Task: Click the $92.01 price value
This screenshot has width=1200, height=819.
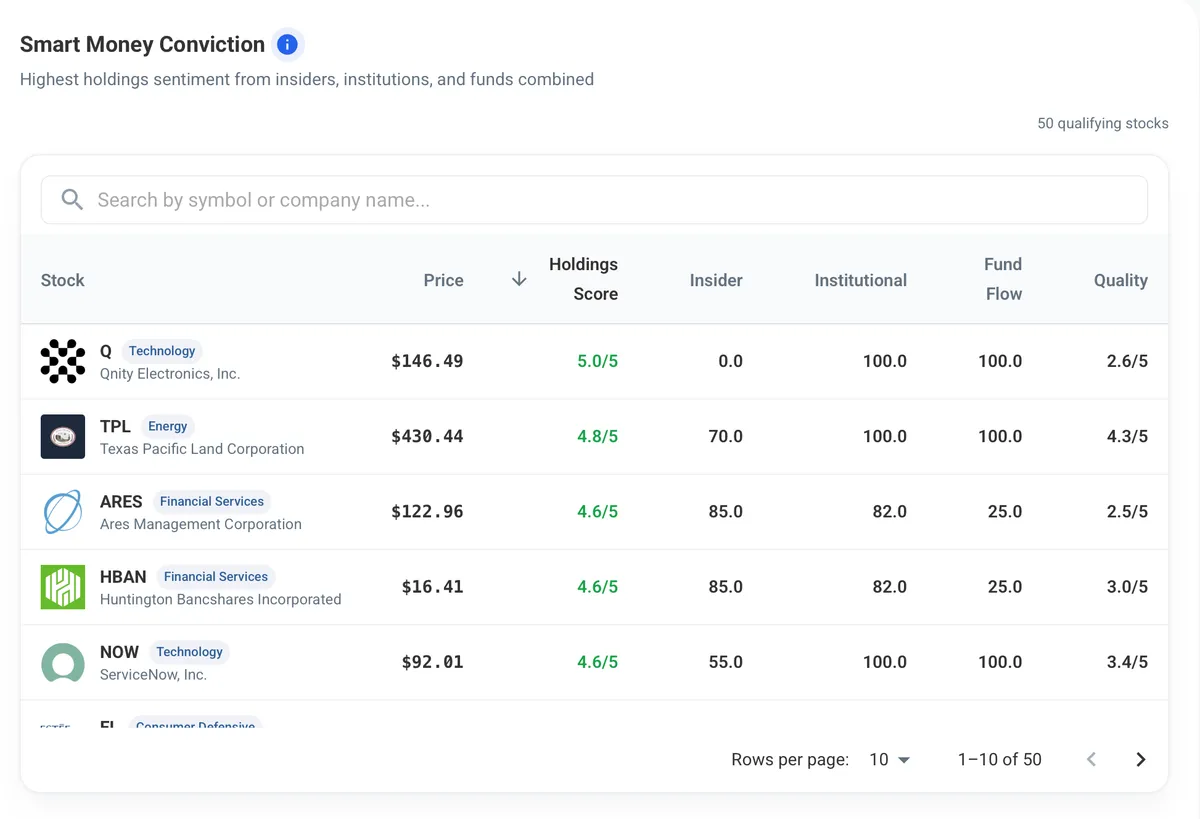Action: click(x=432, y=662)
